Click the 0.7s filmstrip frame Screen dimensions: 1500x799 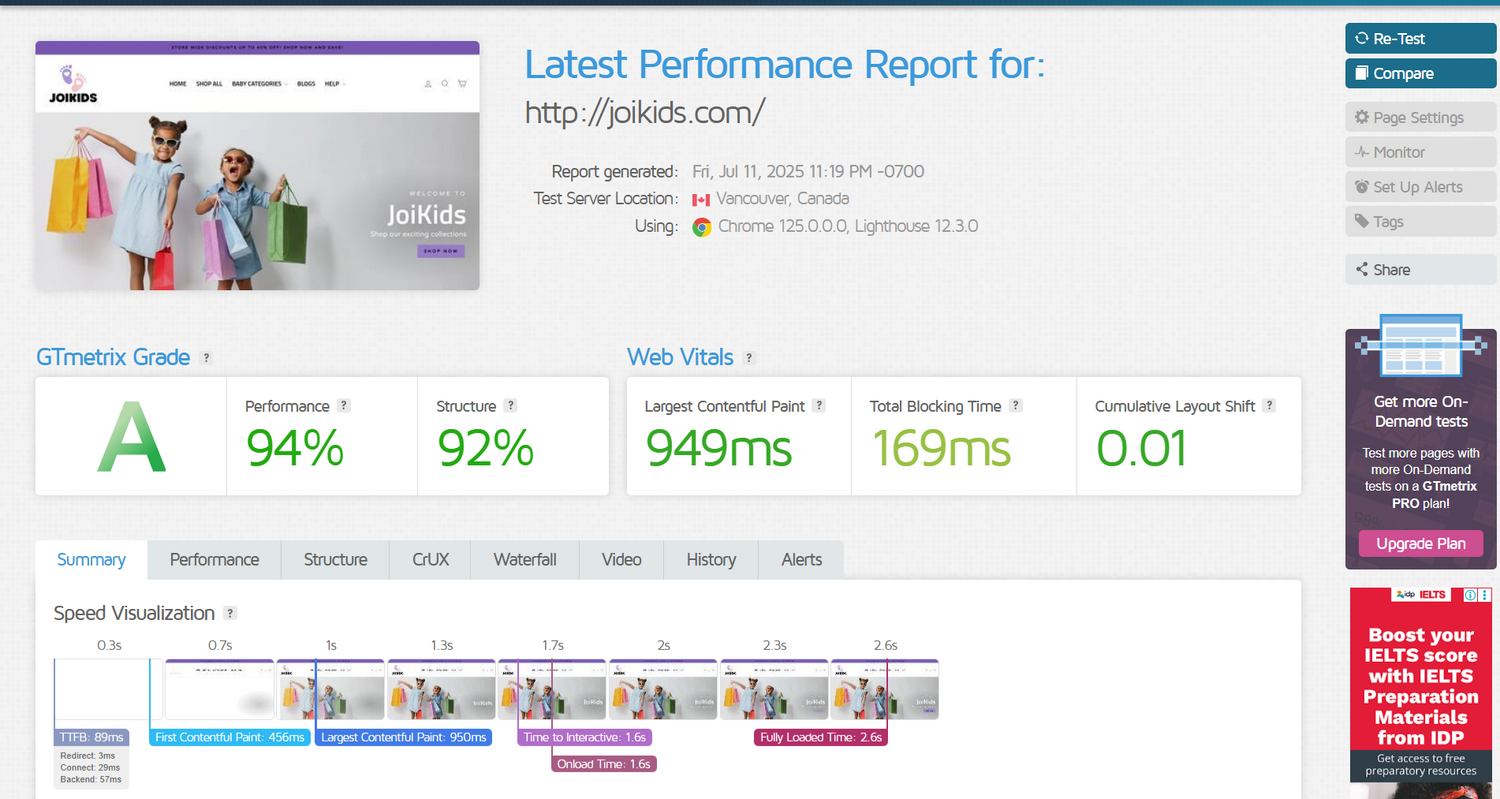point(219,689)
